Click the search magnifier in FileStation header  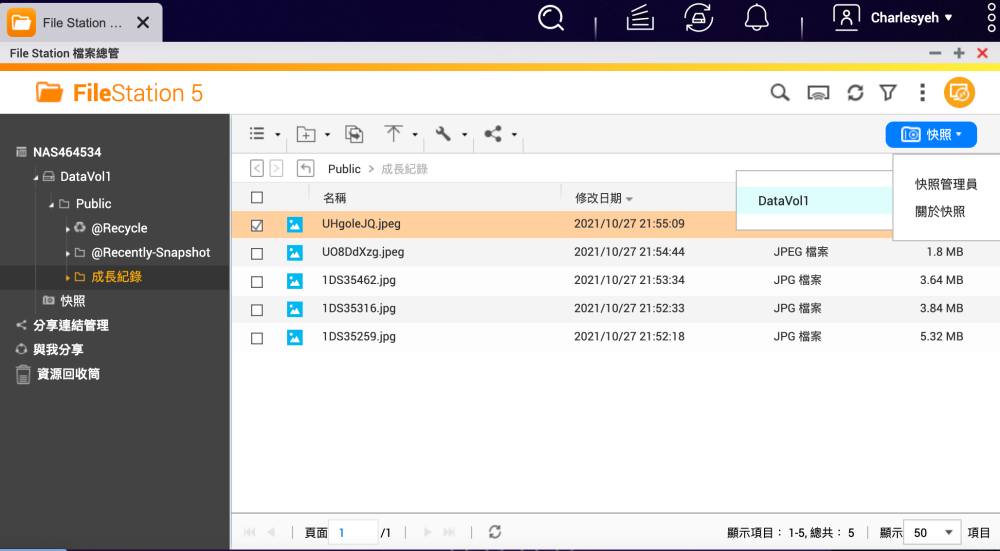point(779,93)
